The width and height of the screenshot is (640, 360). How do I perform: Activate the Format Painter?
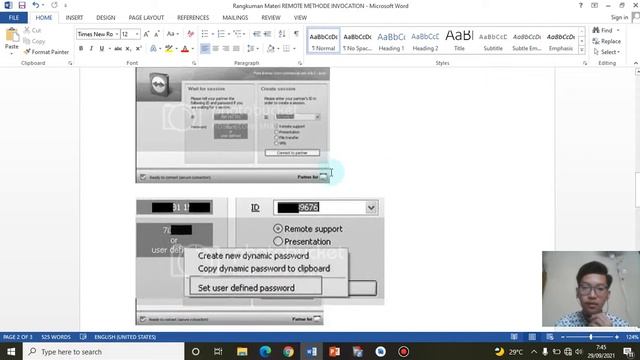pos(46,52)
